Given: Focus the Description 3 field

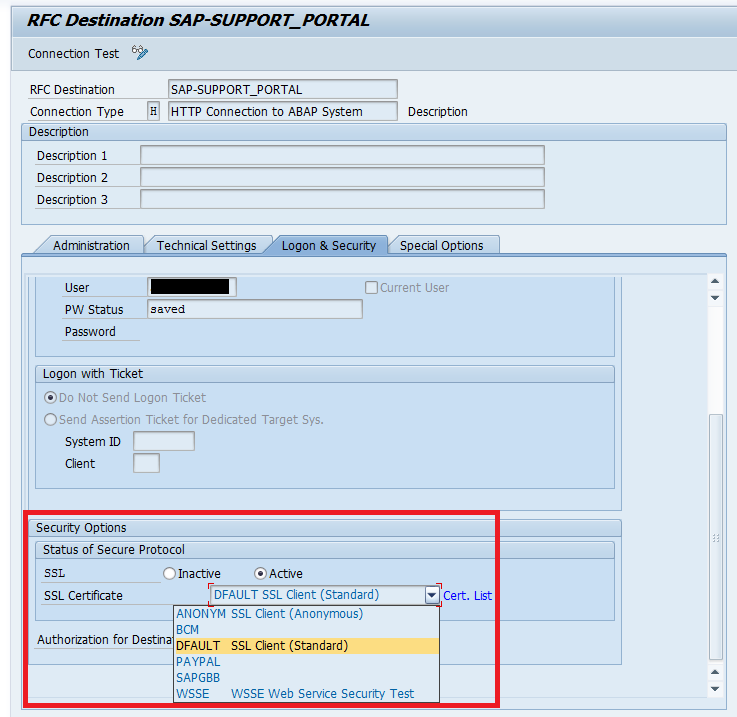Looking at the screenshot, I should pos(342,199).
